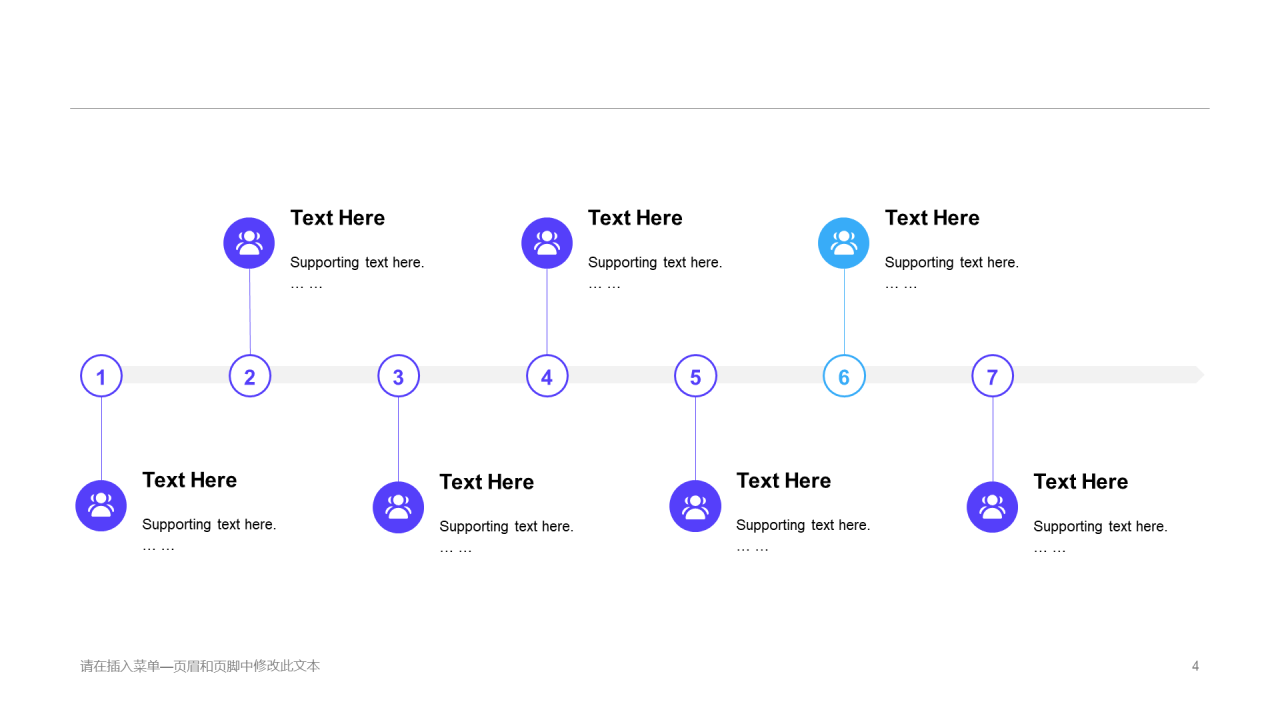
Task: Click the people icon below marker 7
Action: (x=992, y=507)
